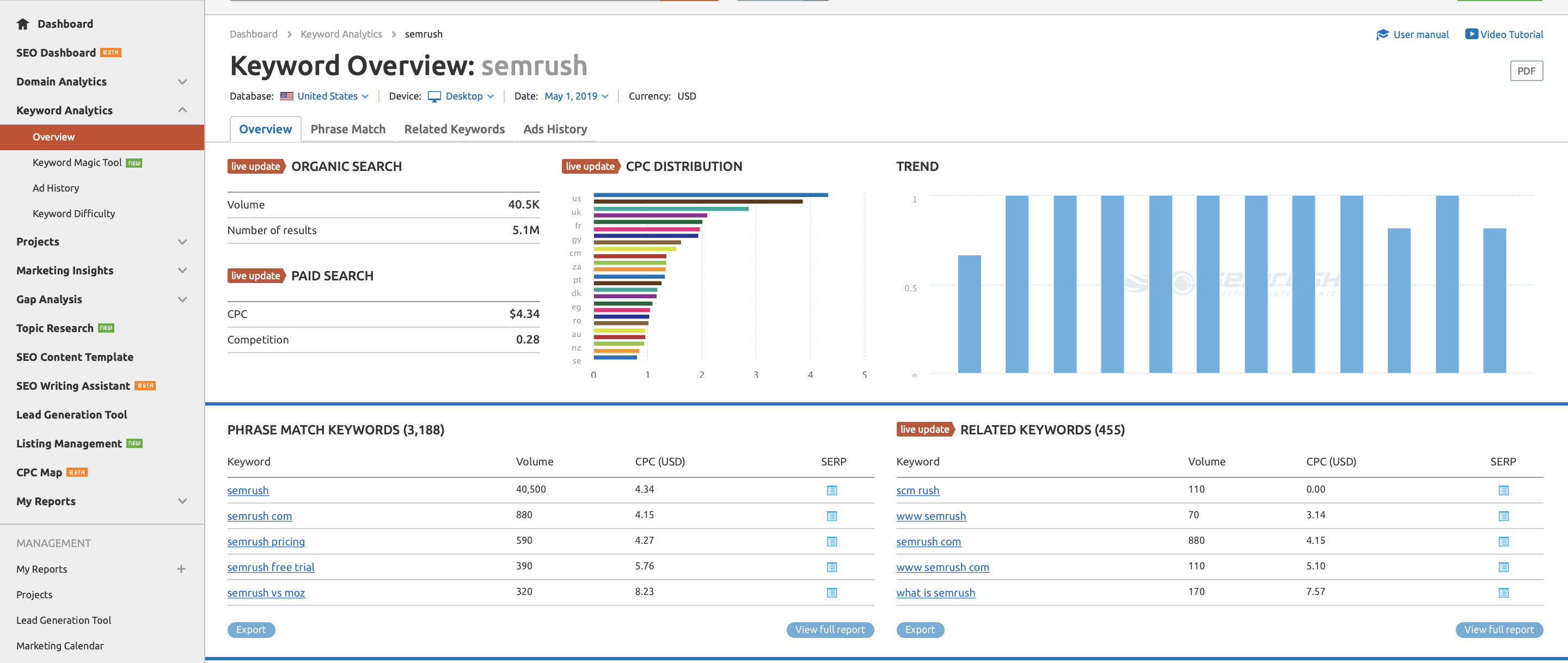This screenshot has height=663, width=1568.
Task: Open Desktop device dropdown
Action: click(x=469, y=96)
